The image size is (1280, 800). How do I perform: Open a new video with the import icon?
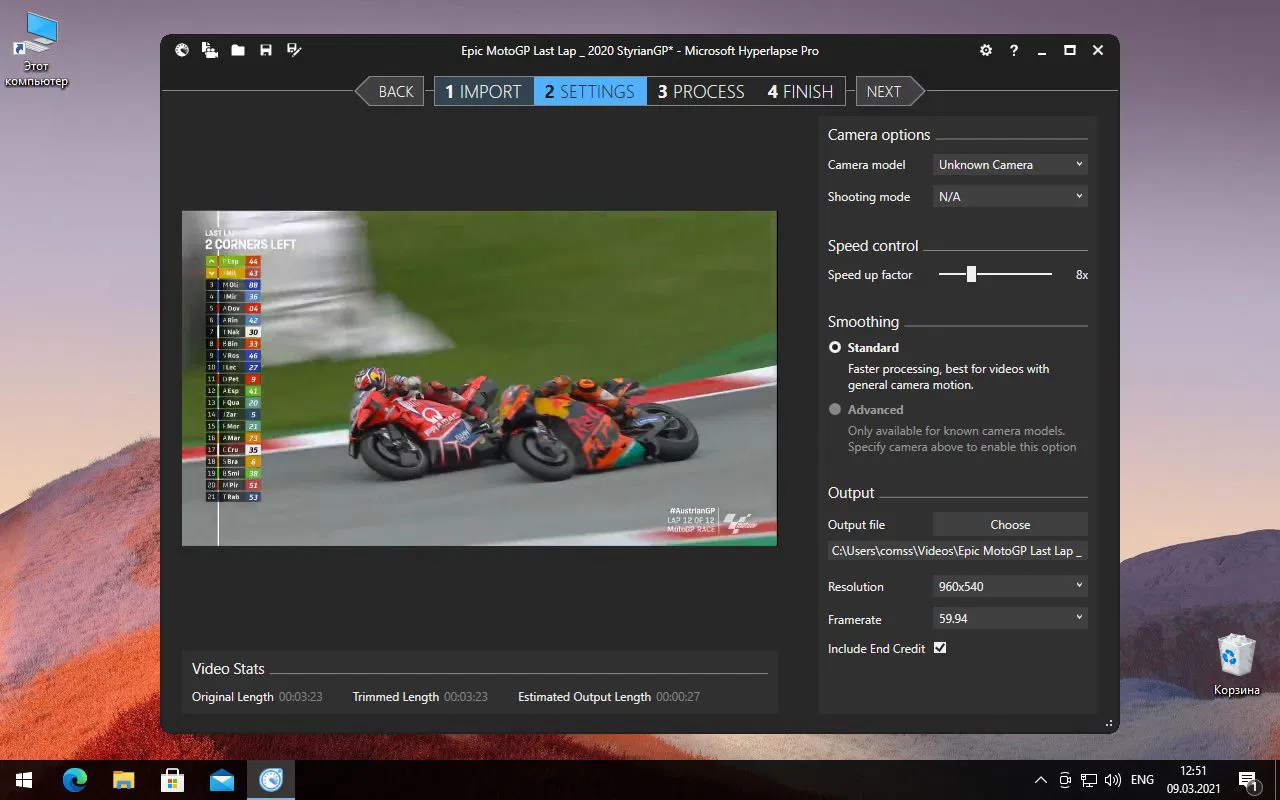tap(210, 50)
